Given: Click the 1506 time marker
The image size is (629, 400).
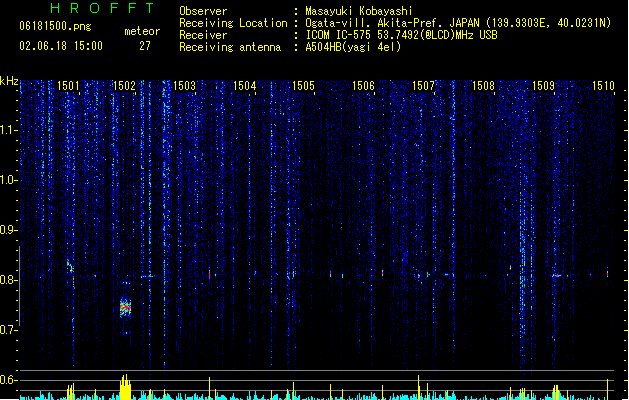Looking at the screenshot, I should (x=363, y=86).
